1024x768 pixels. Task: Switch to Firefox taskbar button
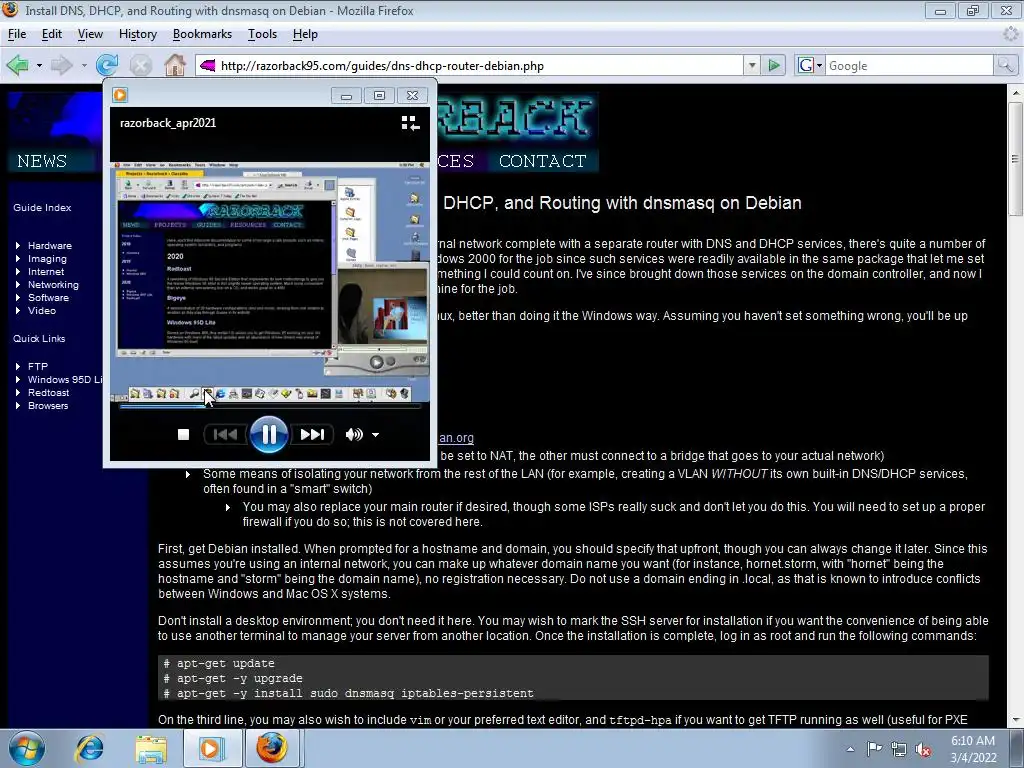(272, 748)
